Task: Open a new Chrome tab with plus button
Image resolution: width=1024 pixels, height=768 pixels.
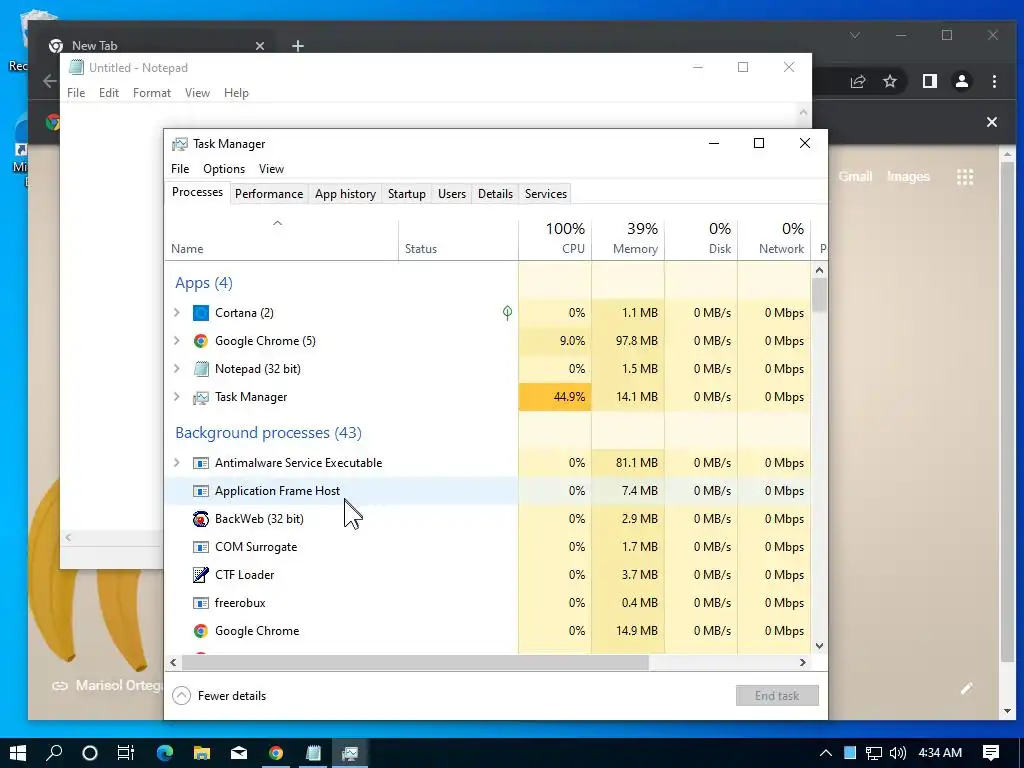Action: (x=298, y=46)
